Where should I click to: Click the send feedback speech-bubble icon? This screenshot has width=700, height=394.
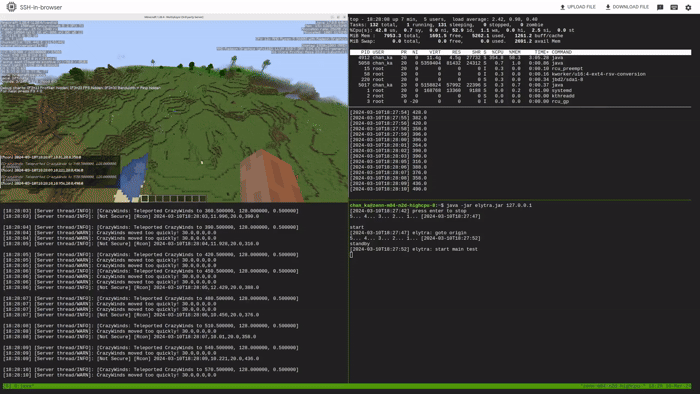(660, 7)
